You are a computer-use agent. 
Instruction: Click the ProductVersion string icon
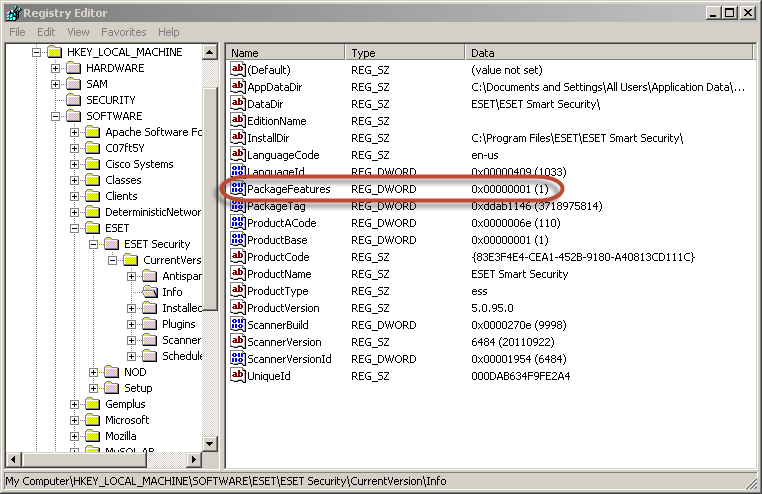tap(238, 307)
